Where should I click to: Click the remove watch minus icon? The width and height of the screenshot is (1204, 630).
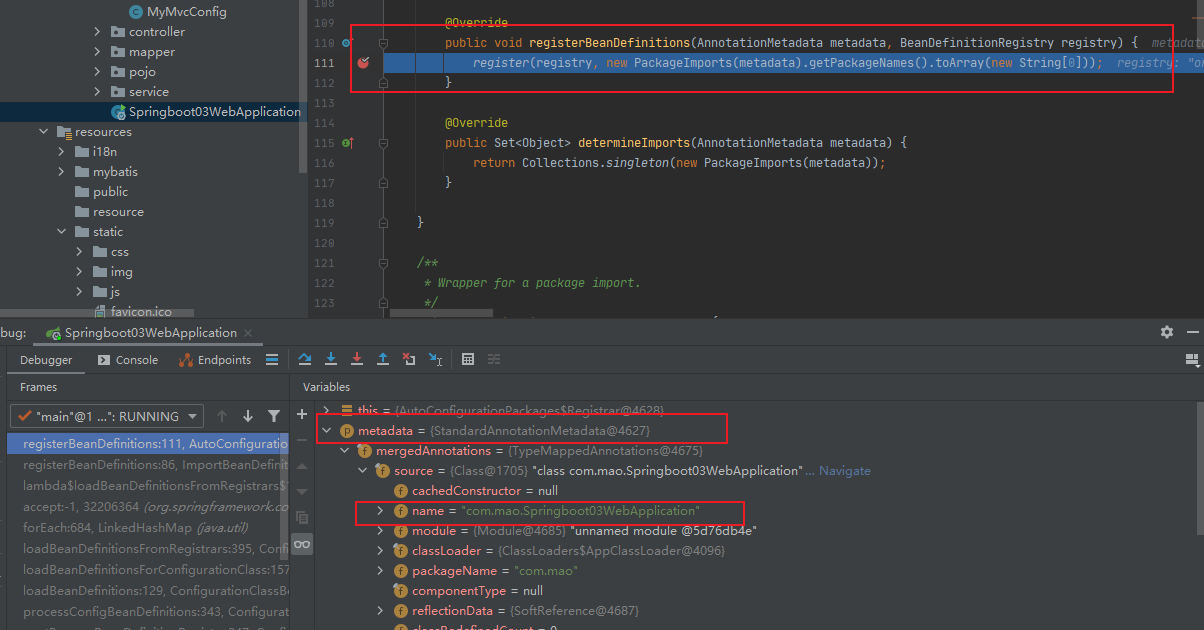(302, 440)
